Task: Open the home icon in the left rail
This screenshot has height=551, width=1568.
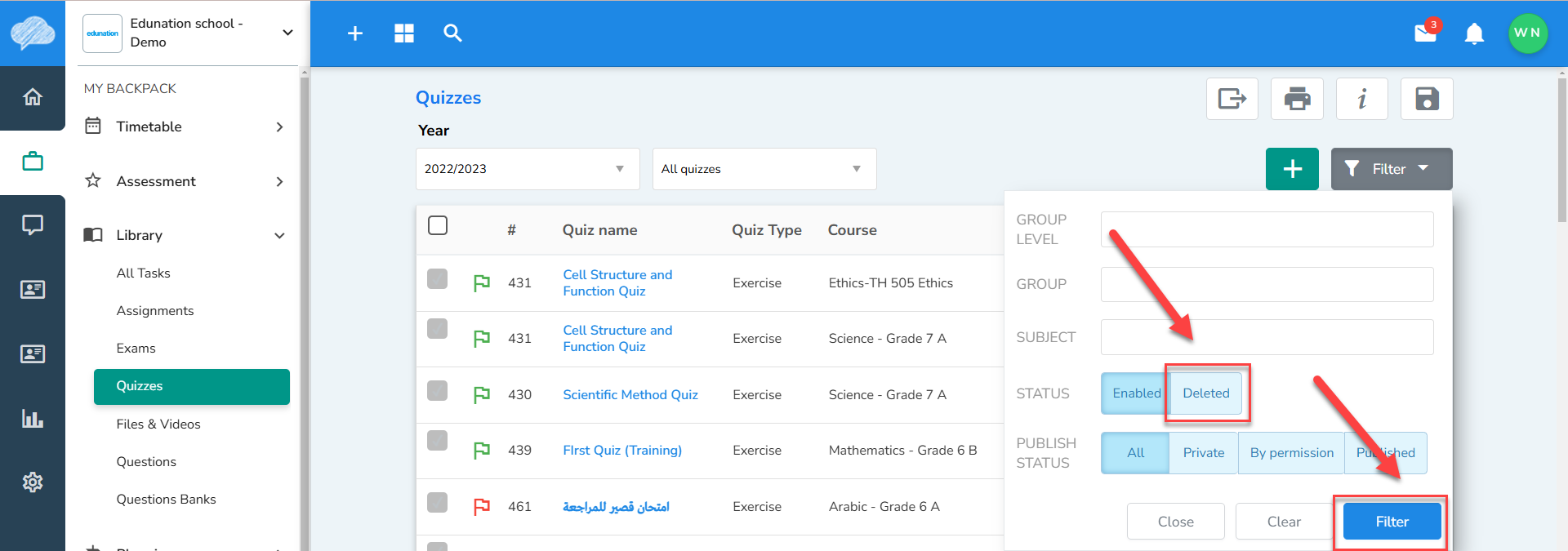Action: point(33,97)
